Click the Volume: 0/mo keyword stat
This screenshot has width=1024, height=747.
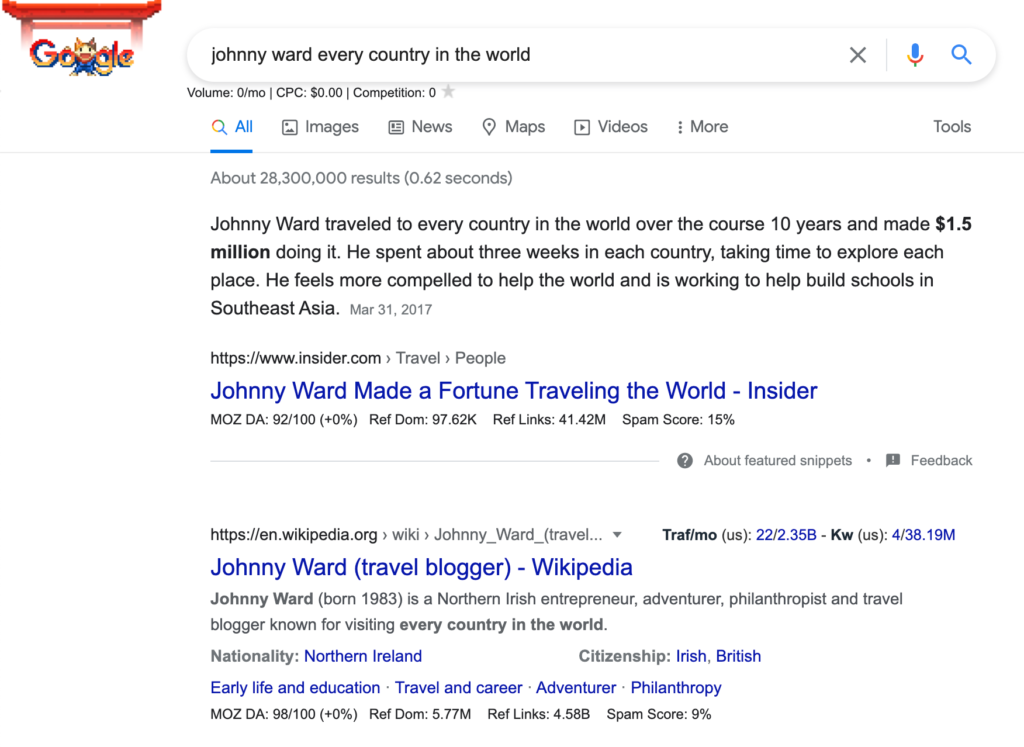(x=226, y=93)
